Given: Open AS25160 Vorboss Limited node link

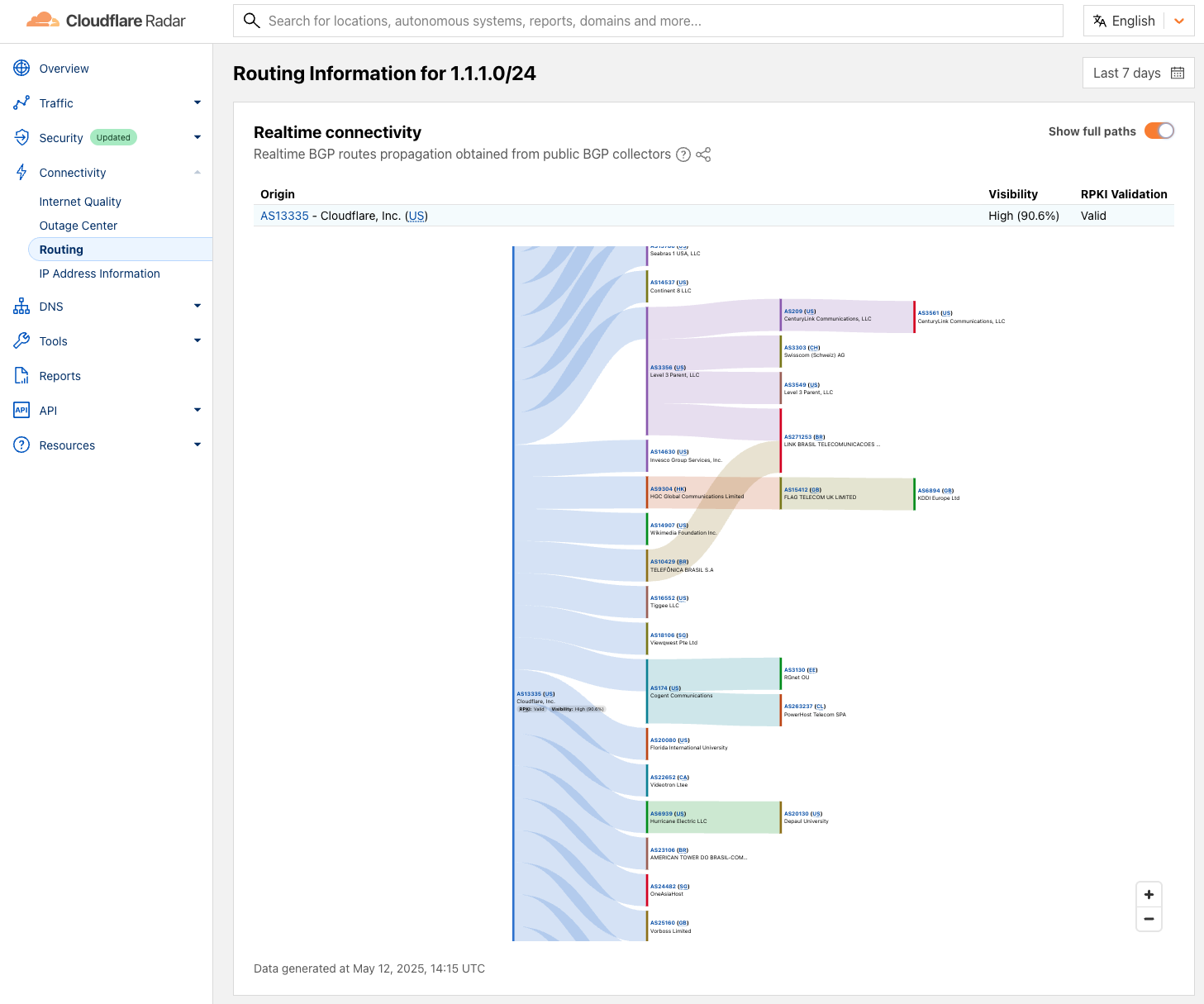Looking at the screenshot, I should tap(663, 923).
